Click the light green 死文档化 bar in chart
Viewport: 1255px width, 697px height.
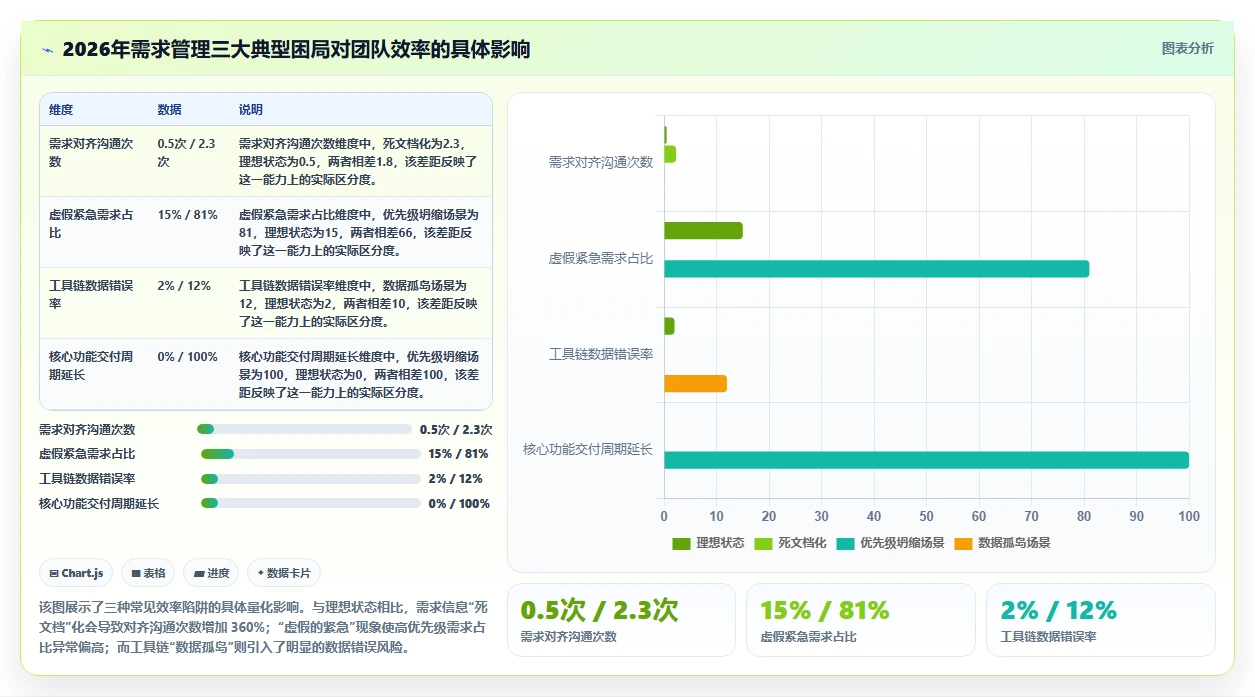pyautogui.click(x=670, y=154)
